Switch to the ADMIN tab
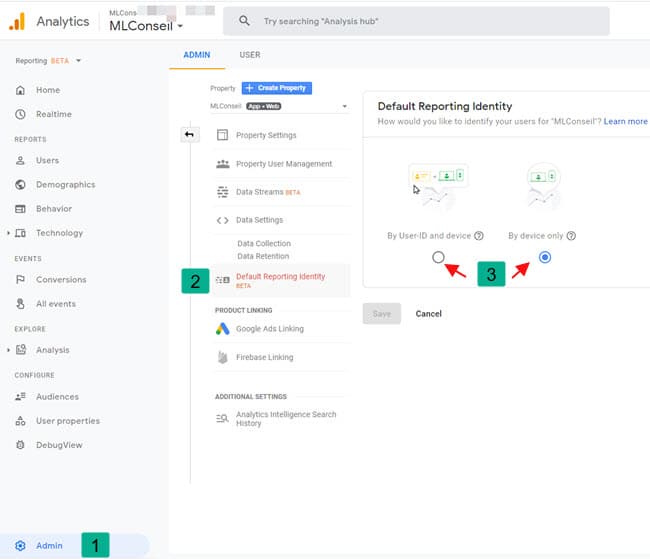Screen dimensions: 650x559 point(197,55)
